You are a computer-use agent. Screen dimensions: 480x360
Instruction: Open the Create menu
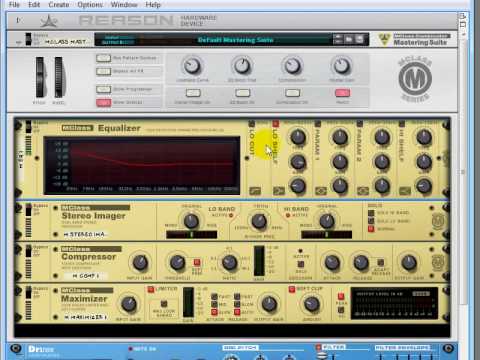[x=59, y=5]
